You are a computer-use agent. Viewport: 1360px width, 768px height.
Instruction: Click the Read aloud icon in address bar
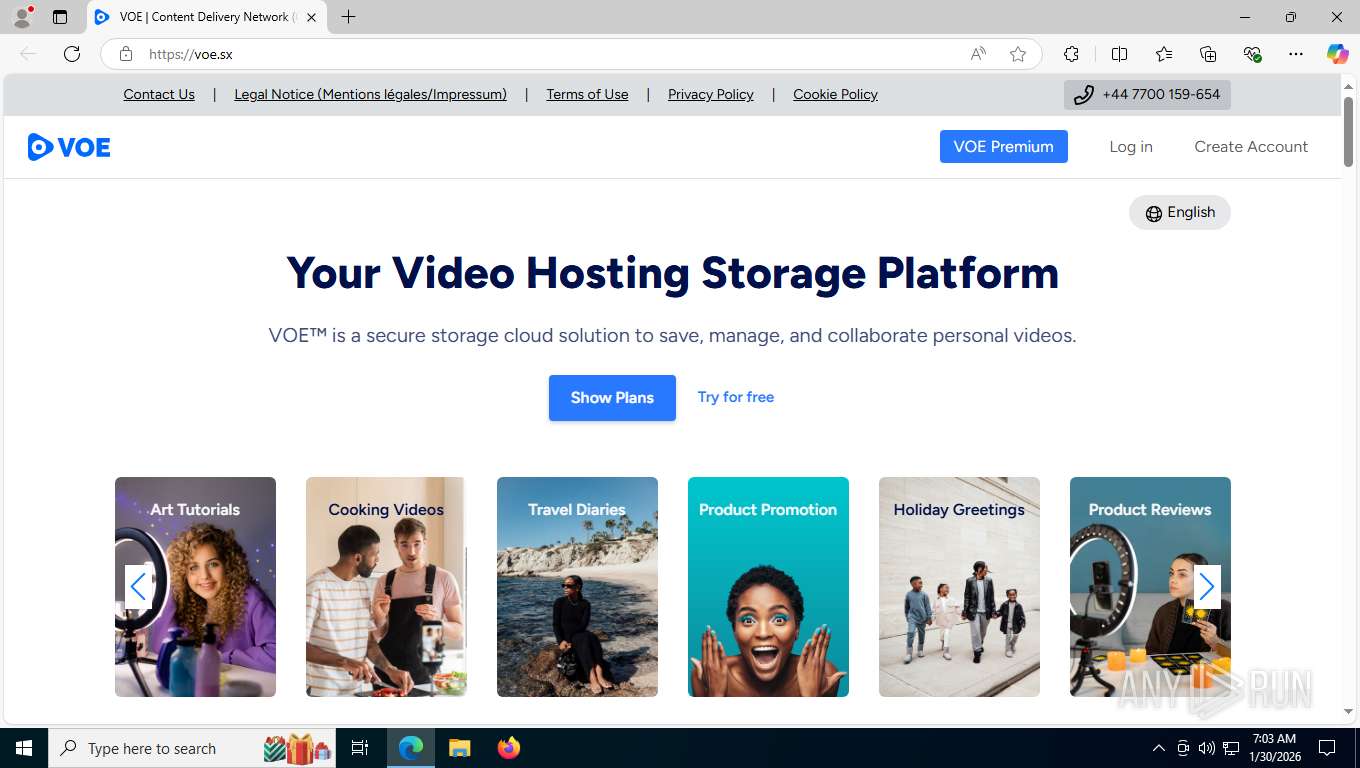[x=978, y=54]
